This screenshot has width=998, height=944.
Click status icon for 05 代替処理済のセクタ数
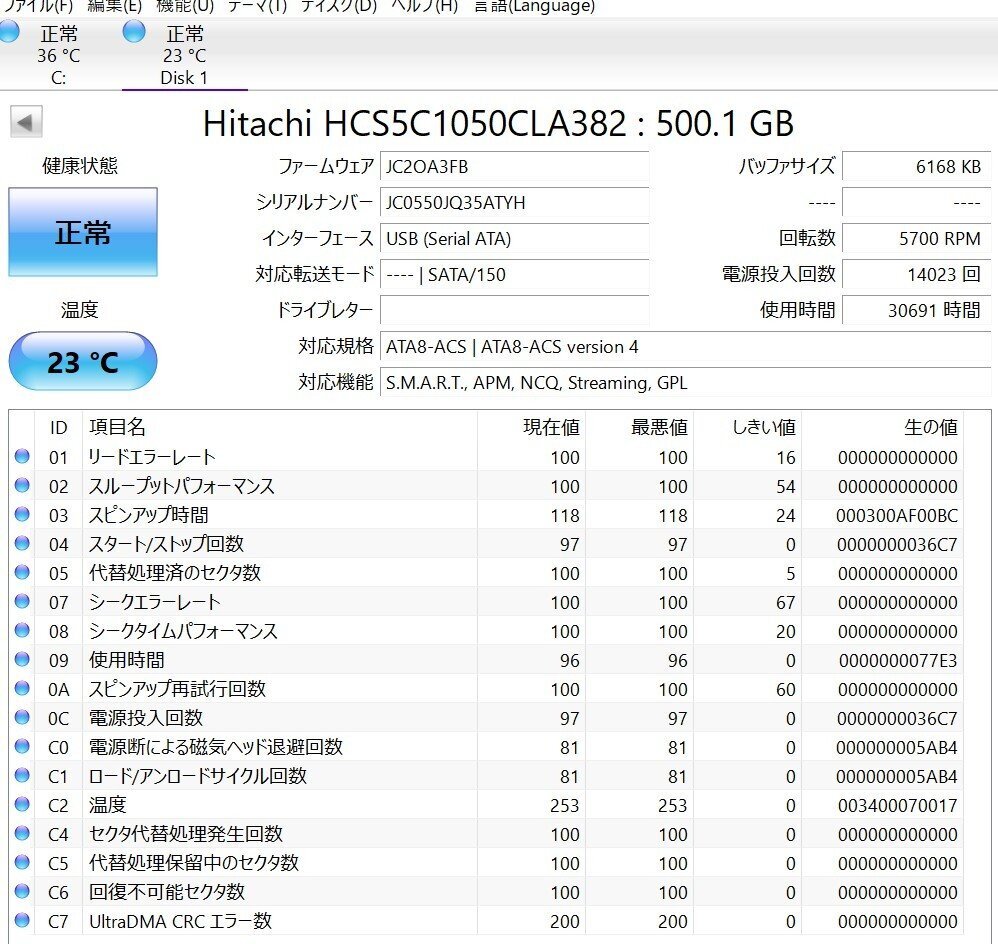(22, 572)
